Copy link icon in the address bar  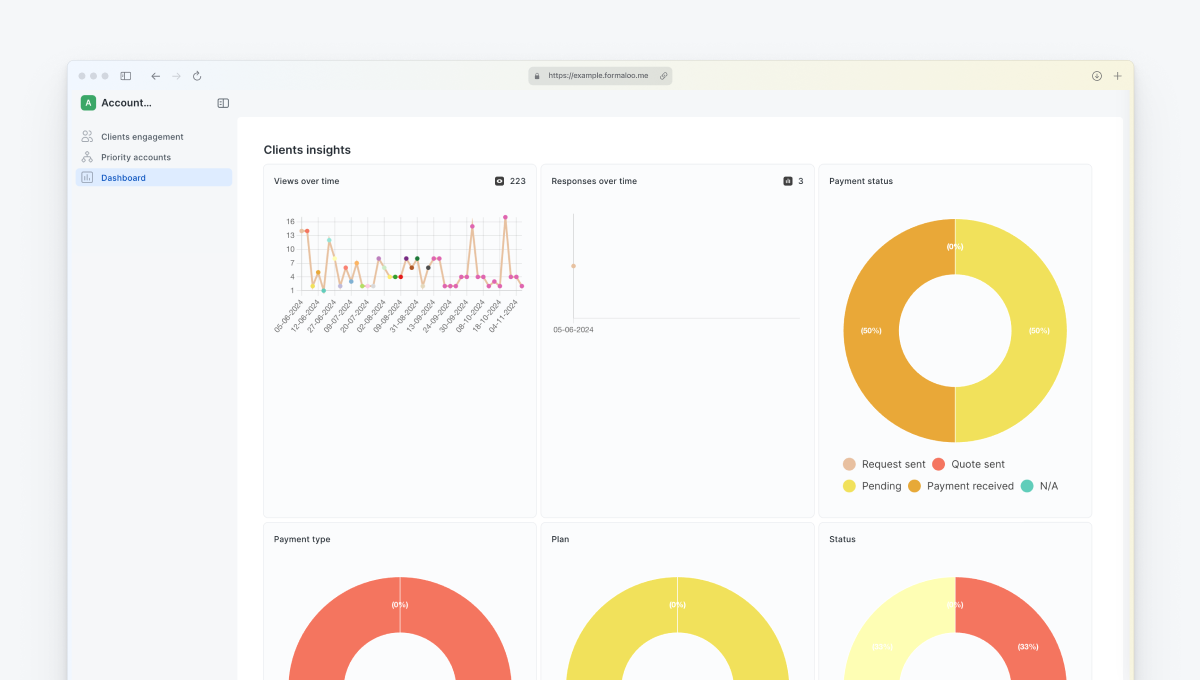pos(663,76)
